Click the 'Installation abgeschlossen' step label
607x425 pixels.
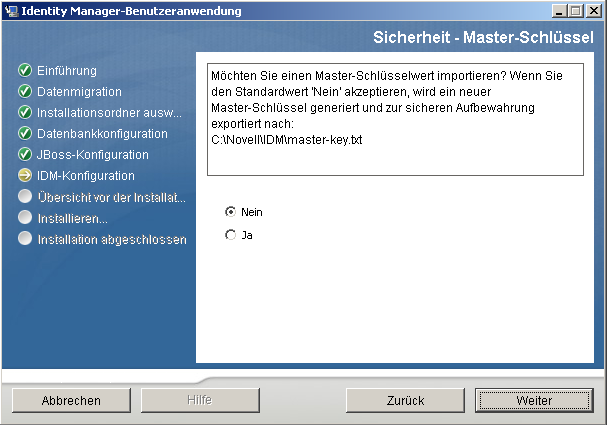tap(112, 240)
